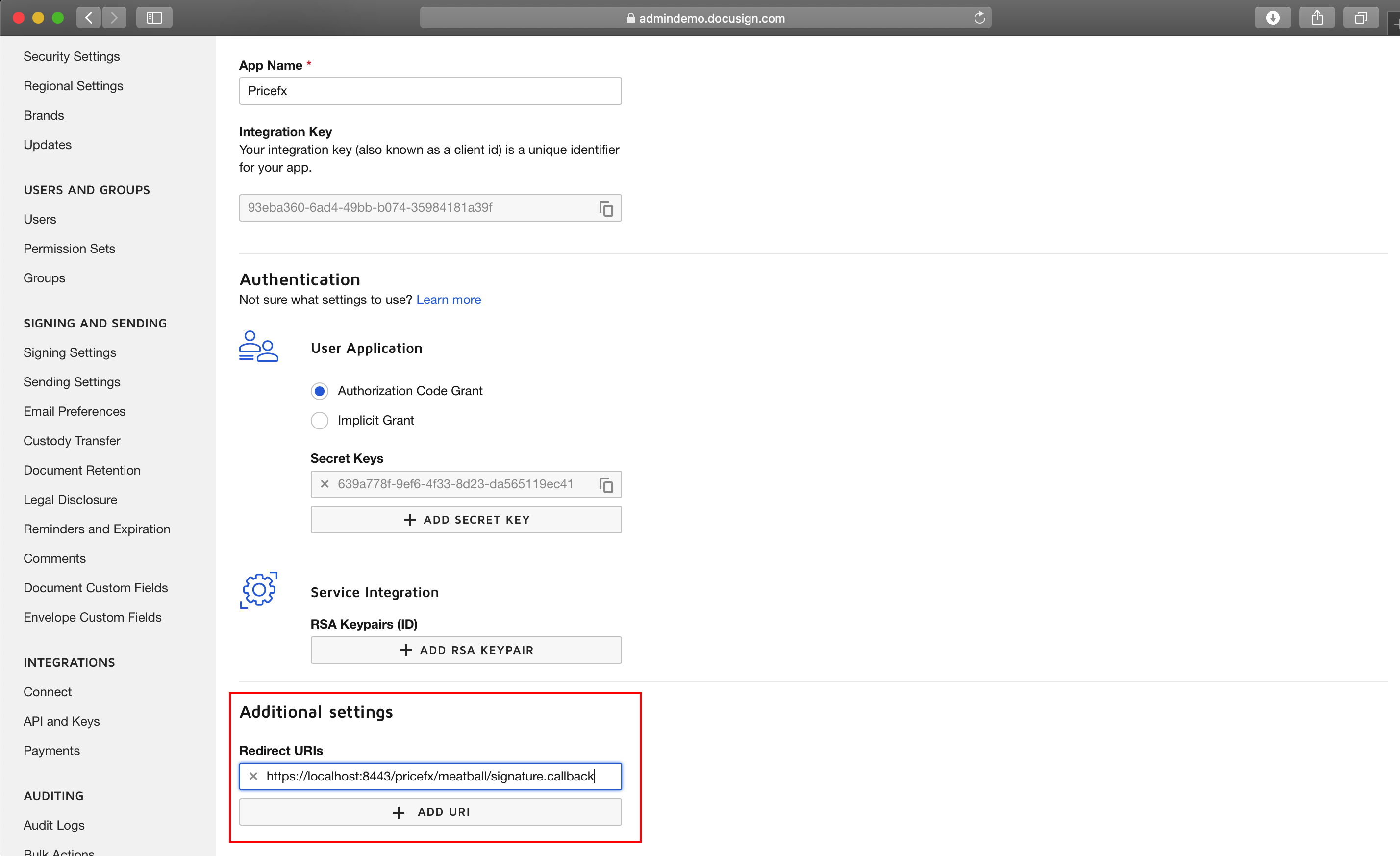Screen dimensions: 1400x856
Task: Go back with browser back arrow
Action: click(89, 18)
